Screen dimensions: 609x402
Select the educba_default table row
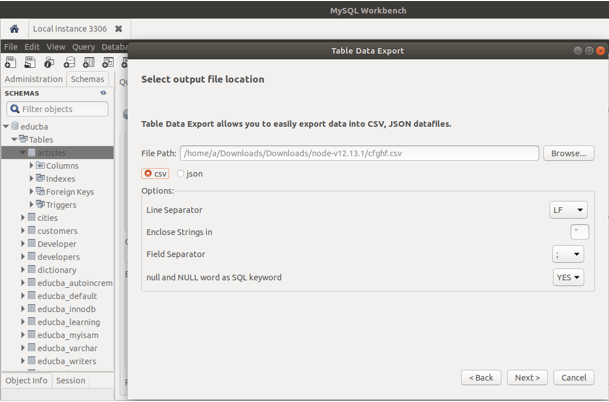(57, 296)
